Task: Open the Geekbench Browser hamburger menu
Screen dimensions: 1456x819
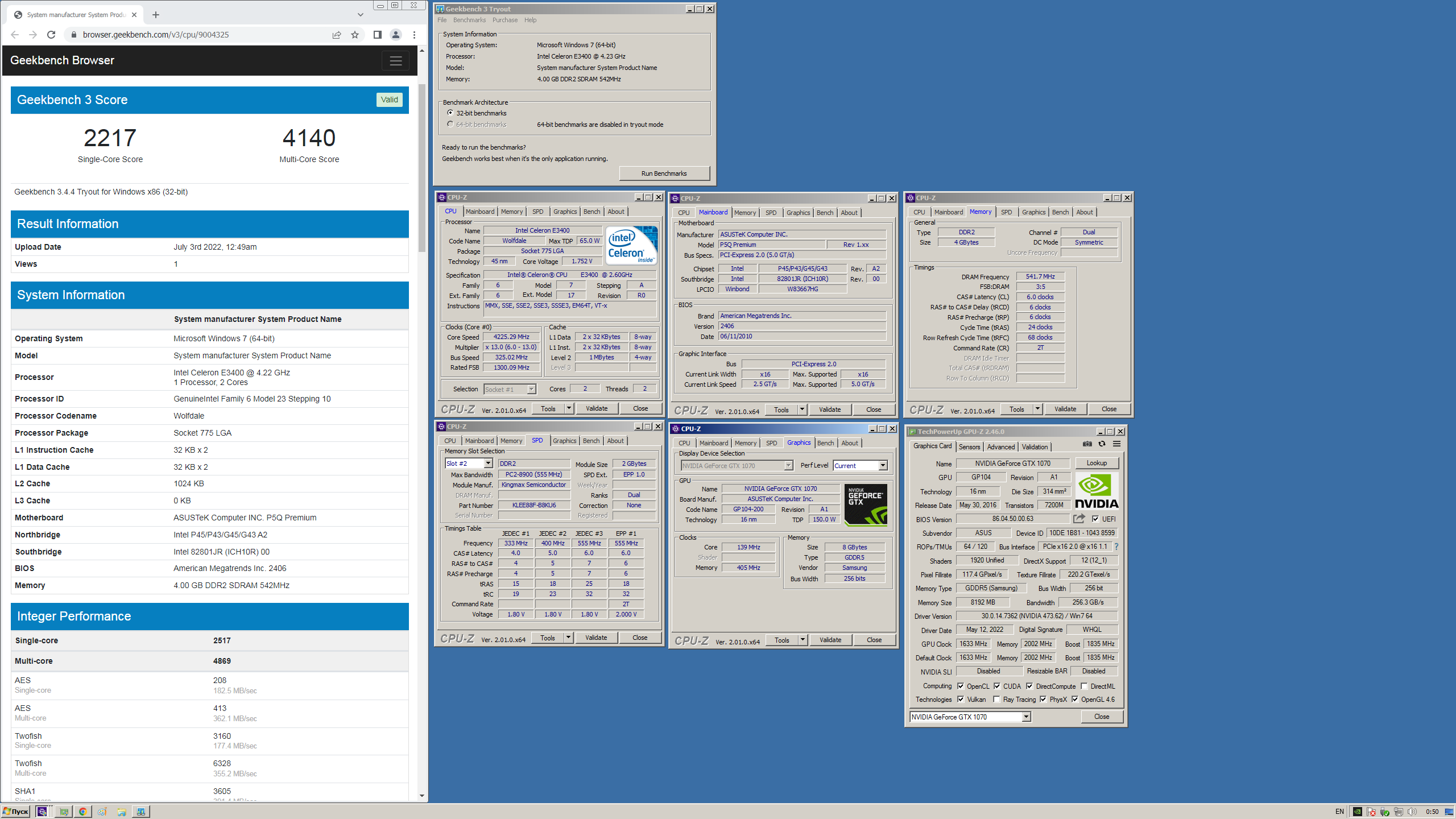Action: coord(395,60)
